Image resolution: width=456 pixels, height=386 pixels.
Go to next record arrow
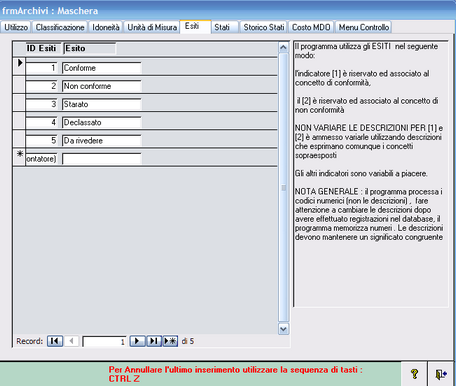[x=137, y=341]
